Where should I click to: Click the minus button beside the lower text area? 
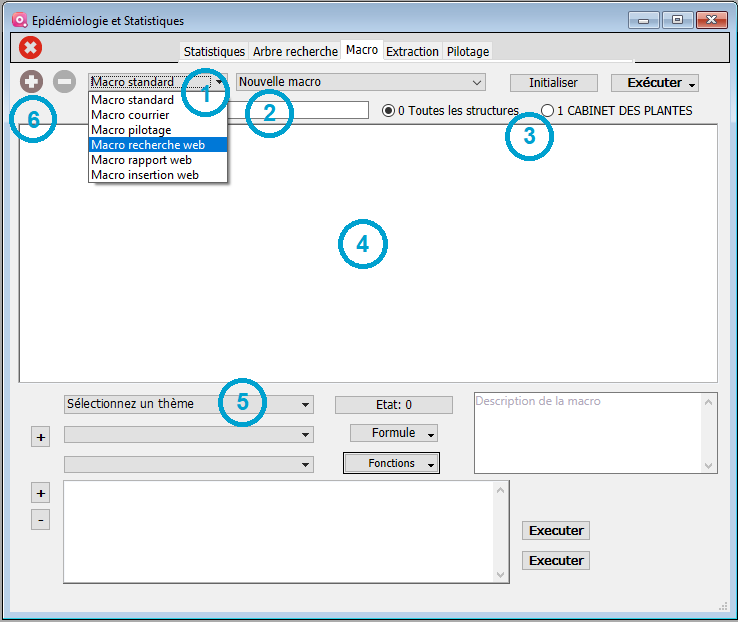point(40,520)
